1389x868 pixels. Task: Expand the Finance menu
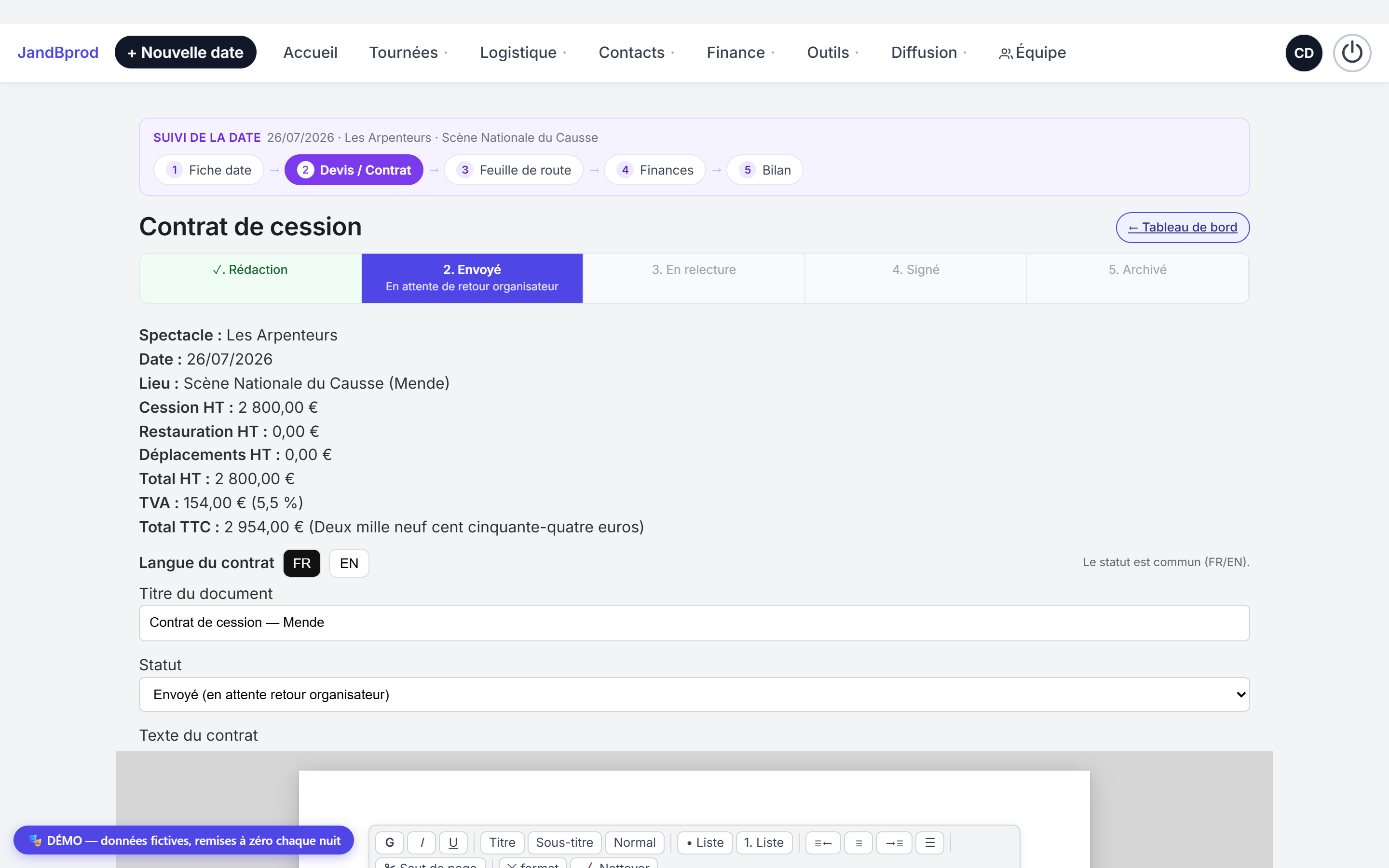click(740, 53)
